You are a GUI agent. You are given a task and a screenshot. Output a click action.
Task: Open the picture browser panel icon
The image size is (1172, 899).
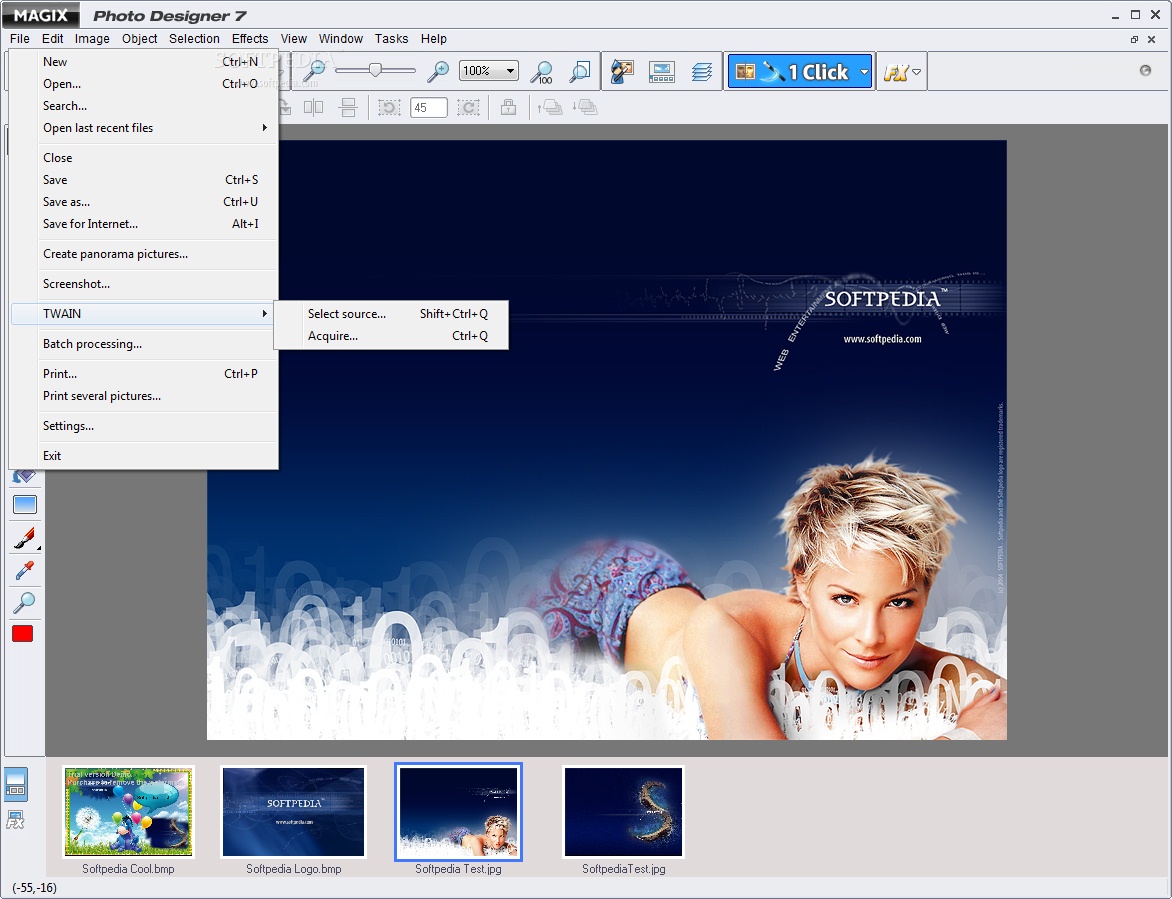click(x=661, y=72)
